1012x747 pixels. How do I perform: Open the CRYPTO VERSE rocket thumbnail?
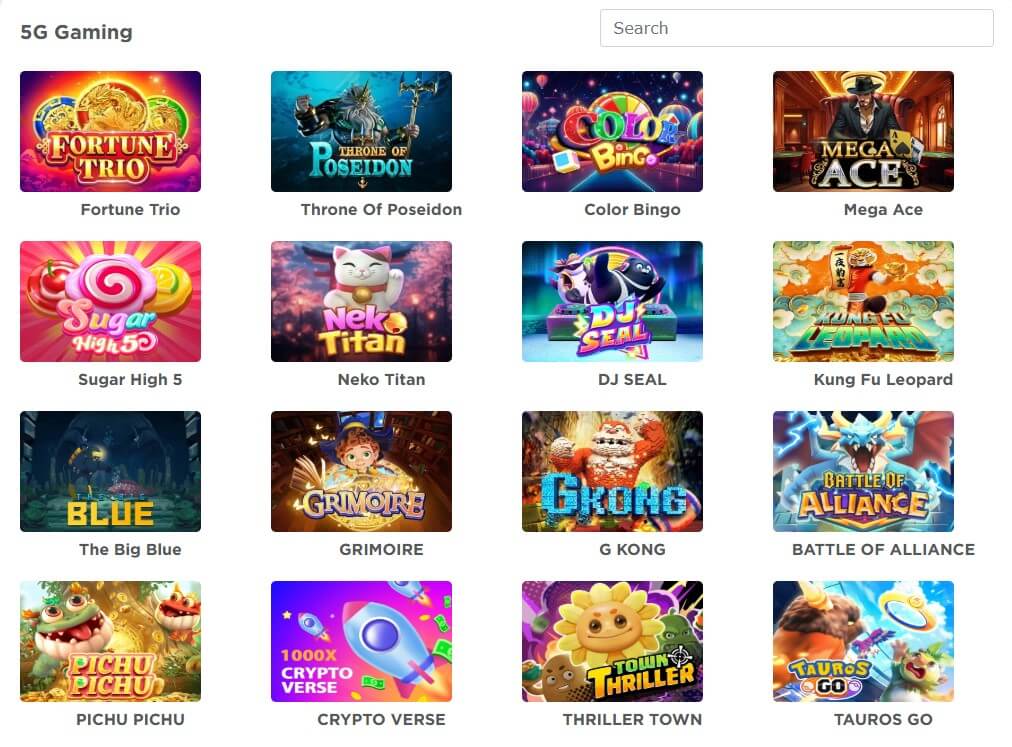click(x=361, y=641)
